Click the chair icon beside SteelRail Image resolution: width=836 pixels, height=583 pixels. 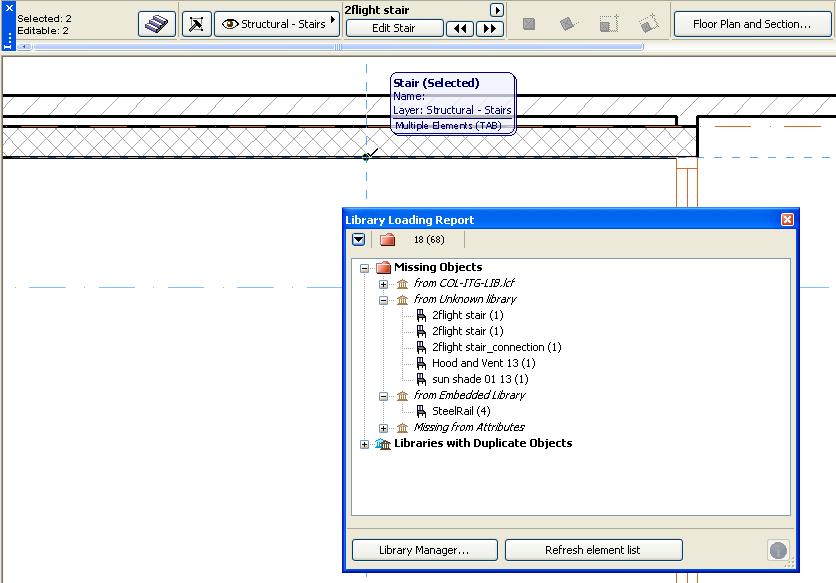coord(421,411)
